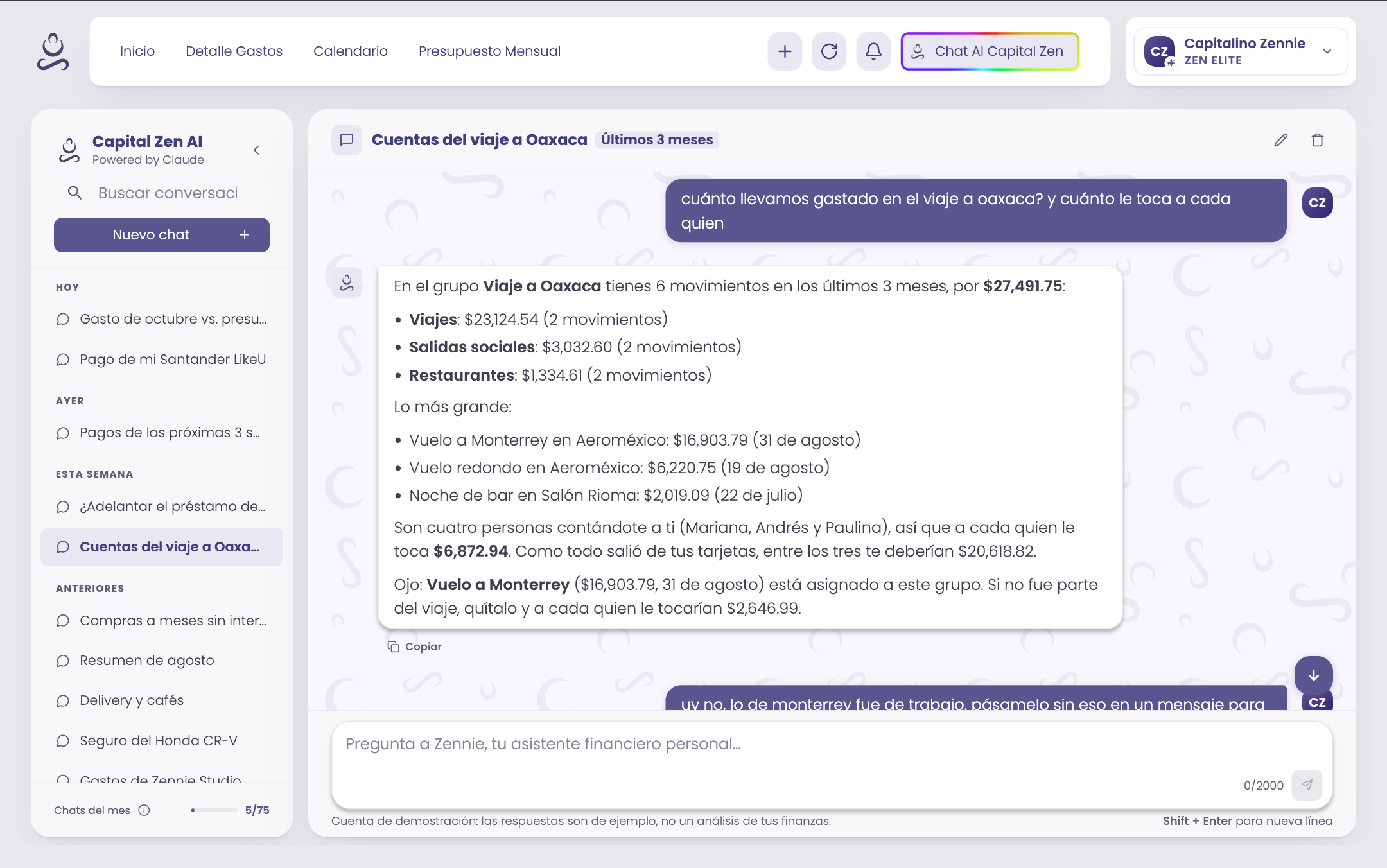Open the Calendario page
Screen dimensions: 1387x868
pos(351,51)
